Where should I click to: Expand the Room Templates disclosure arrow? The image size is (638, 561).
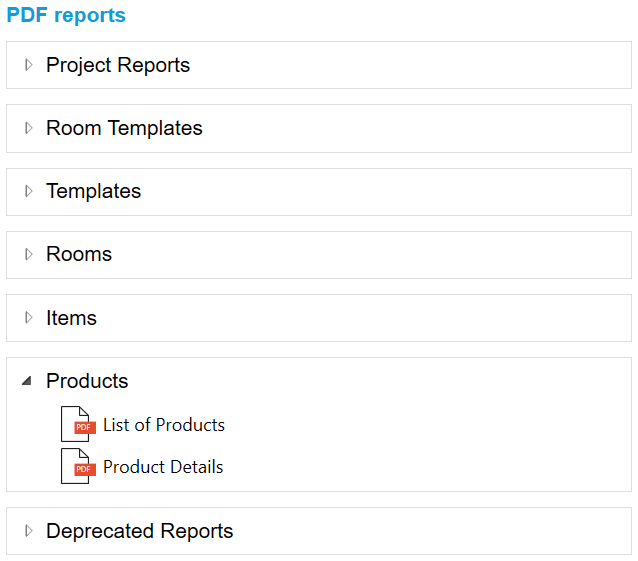tap(28, 128)
